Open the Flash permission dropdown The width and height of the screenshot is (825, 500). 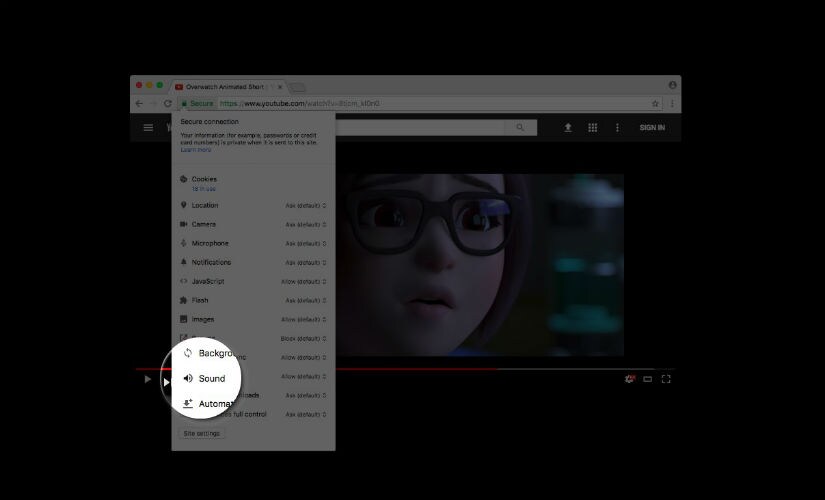[x=306, y=301]
